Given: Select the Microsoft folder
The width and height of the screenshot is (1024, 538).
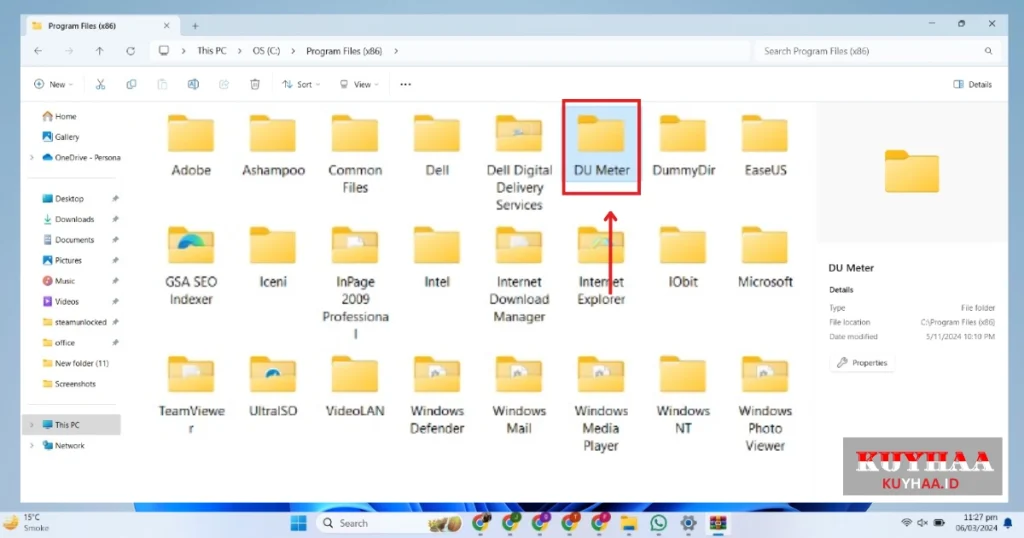Looking at the screenshot, I should click(765, 257).
